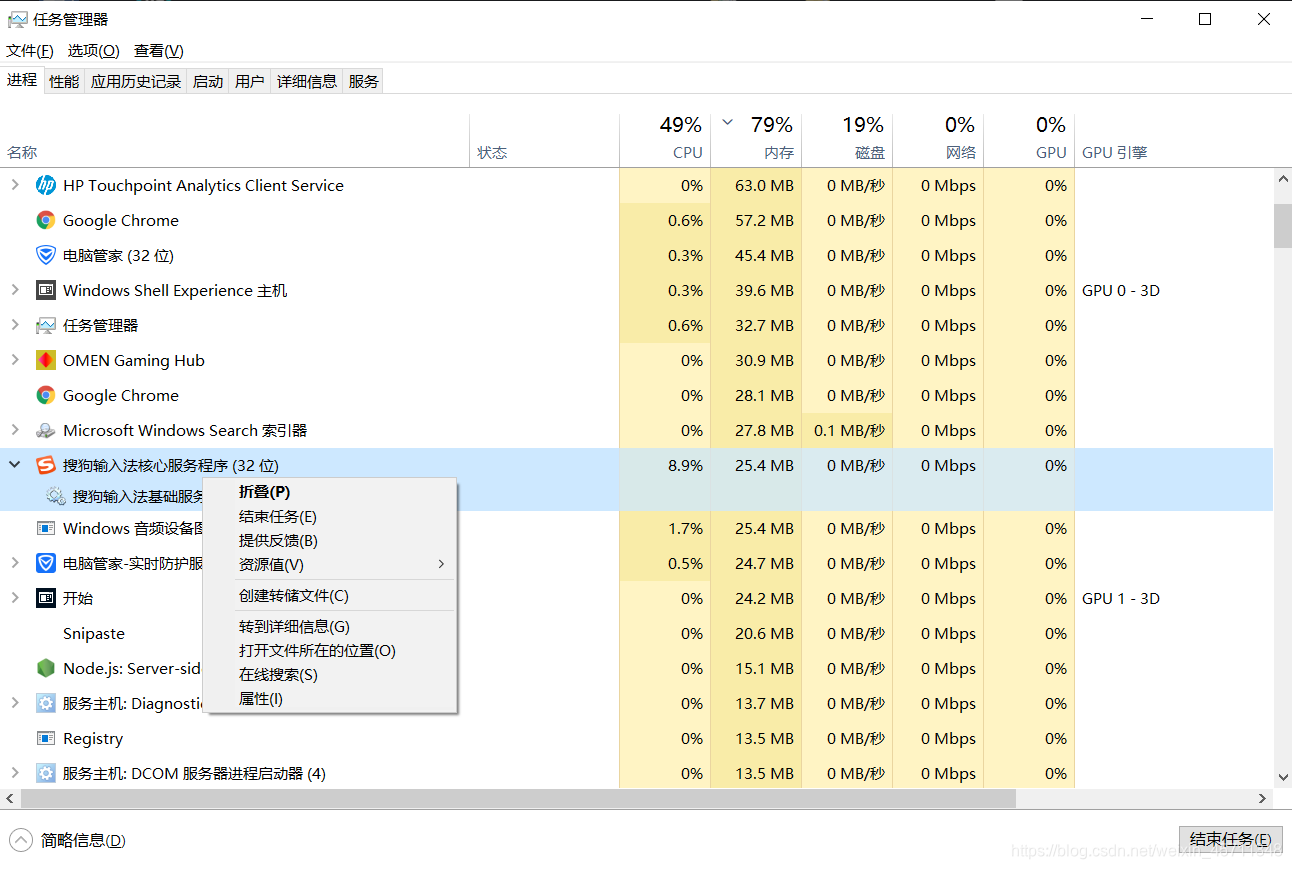The height and width of the screenshot is (869, 1292).
Task: Switch to the 详细信息 tab
Action: pos(307,81)
